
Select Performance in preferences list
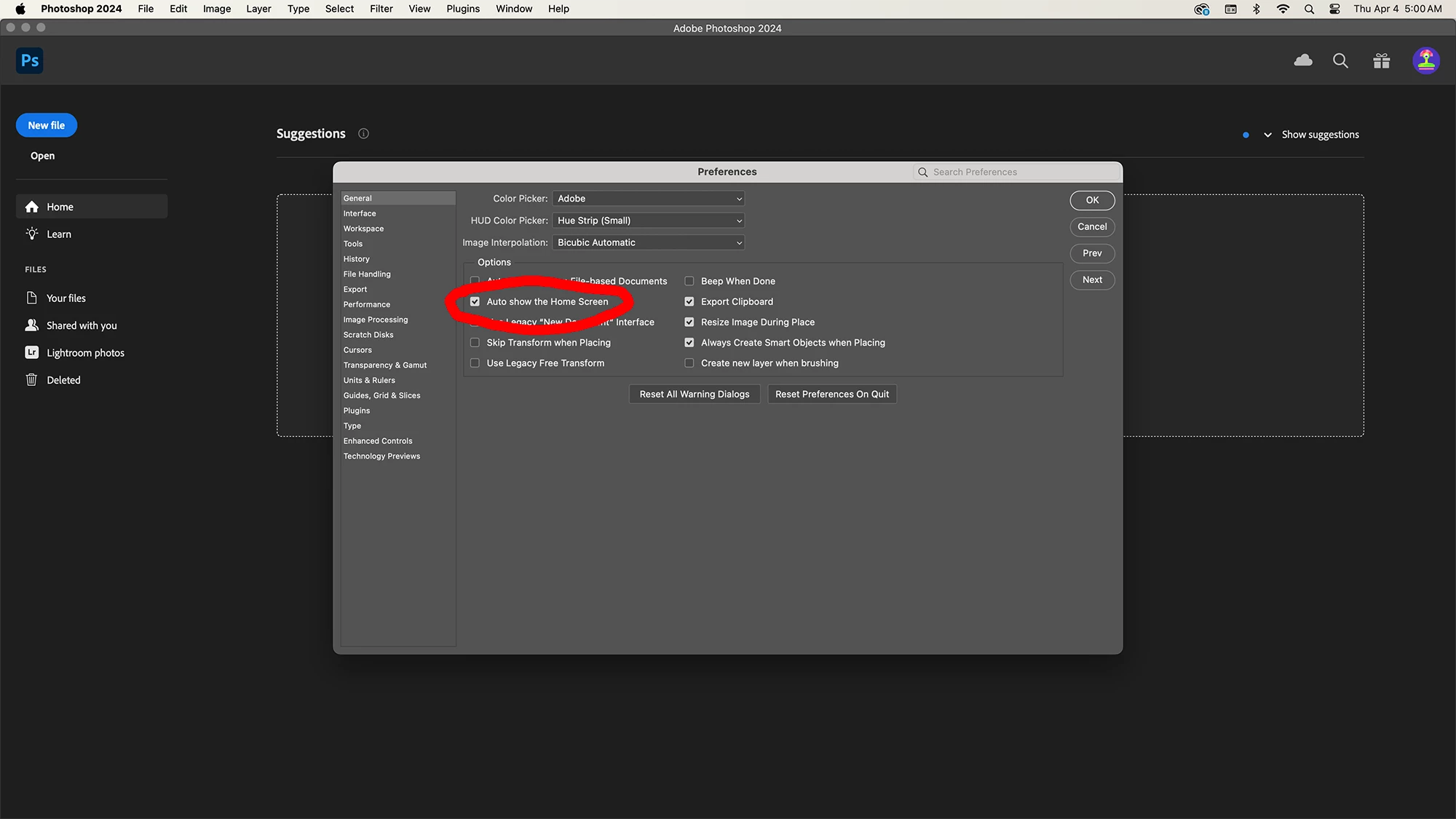[366, 304]
